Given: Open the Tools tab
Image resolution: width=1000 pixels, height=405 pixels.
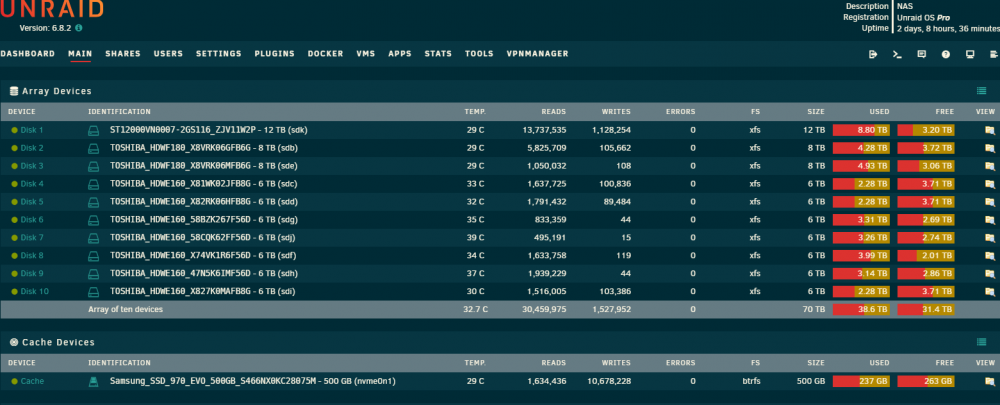Looking at the screenshot, I should click(479, 54).
